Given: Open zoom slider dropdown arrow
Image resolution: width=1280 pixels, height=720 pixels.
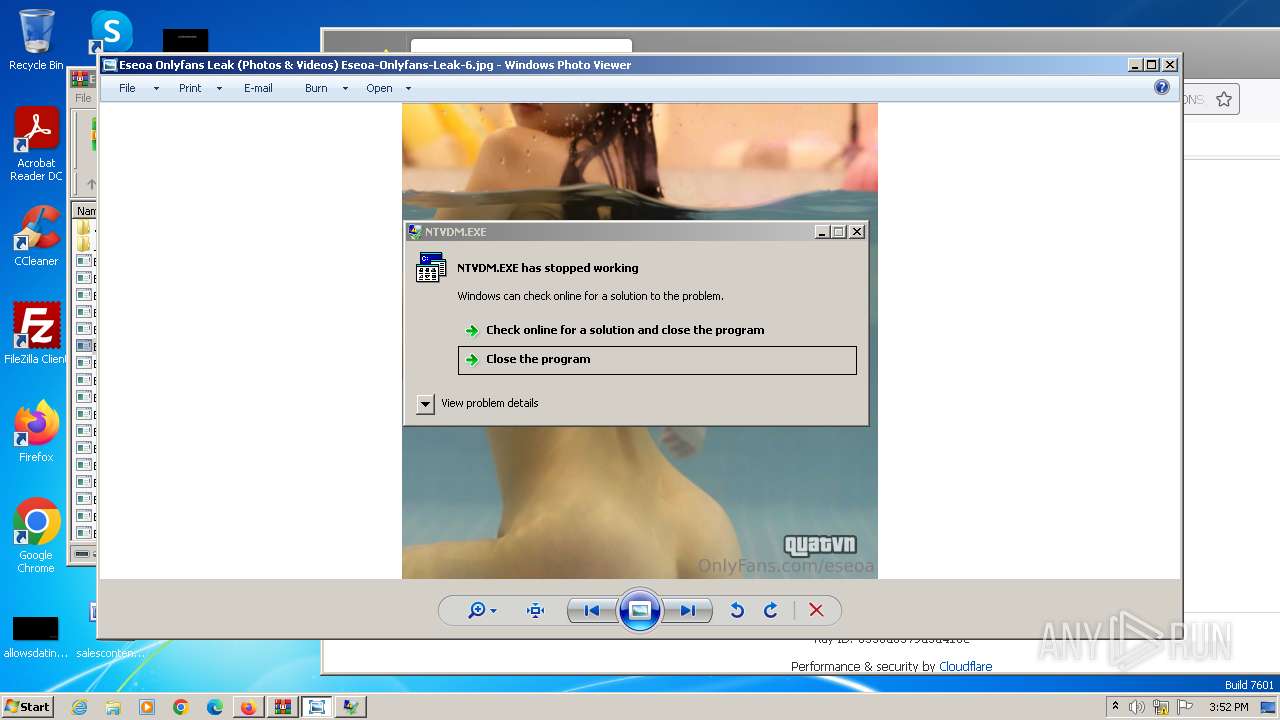Looking at the screenshot, I should (493, 611).
